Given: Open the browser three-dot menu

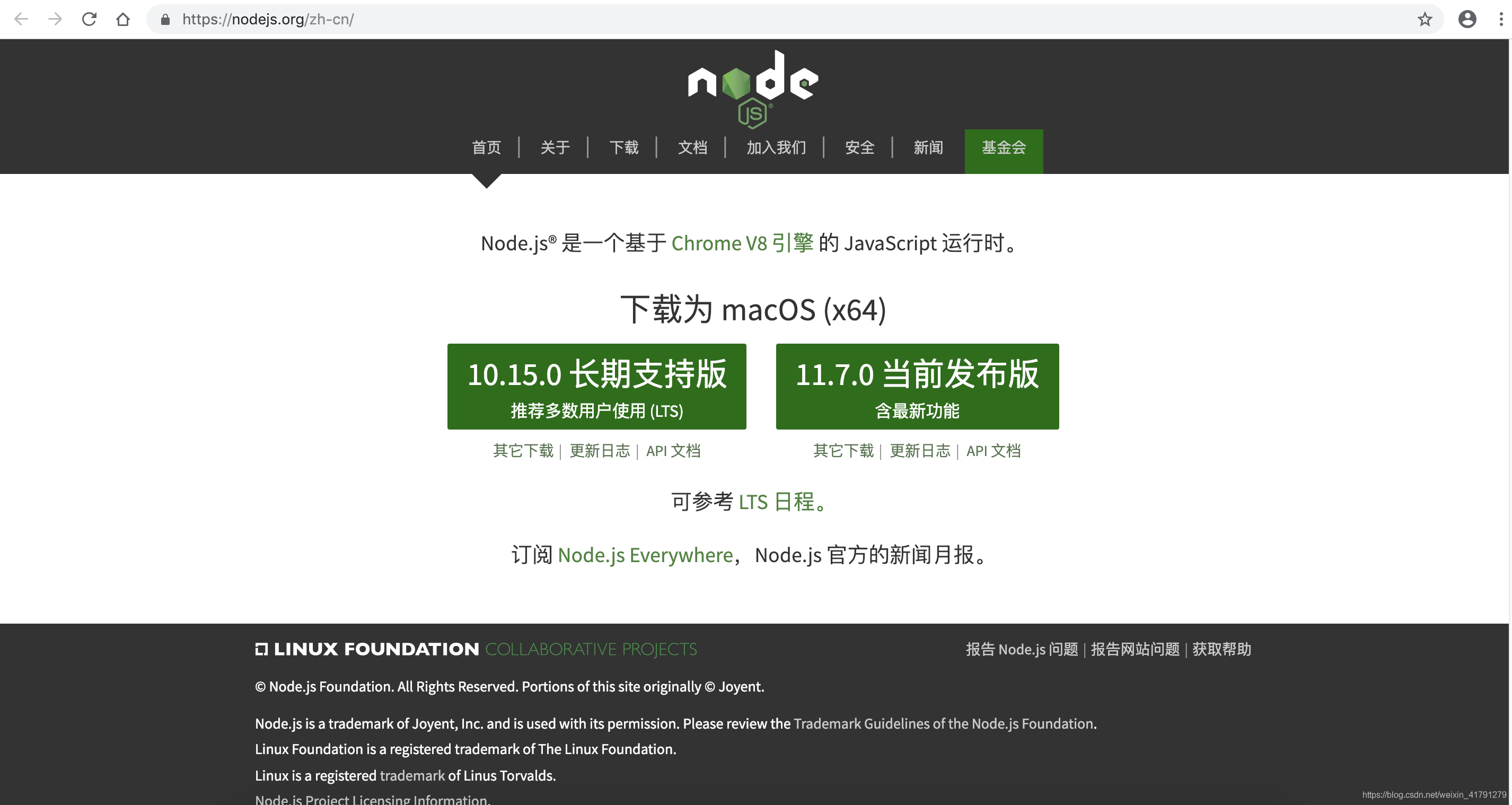Looking at the screenshot, I should (x=1501, y=20).
